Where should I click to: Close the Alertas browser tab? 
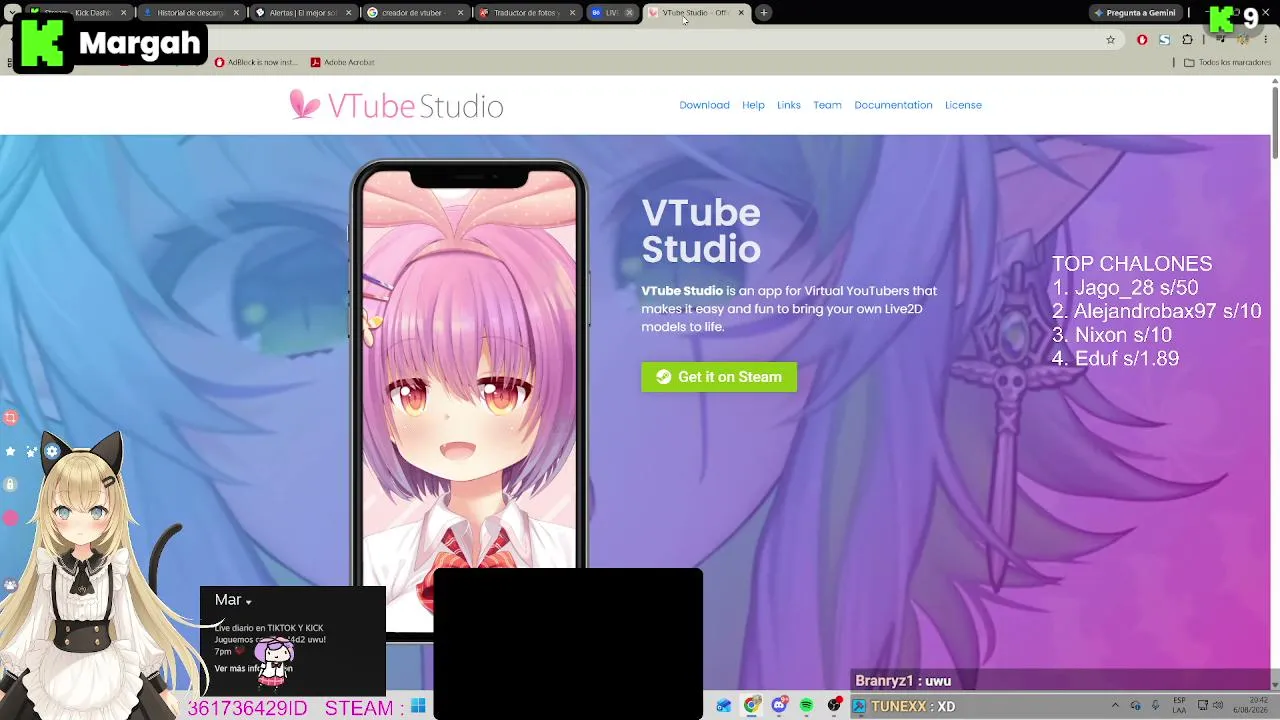point(349,13)
